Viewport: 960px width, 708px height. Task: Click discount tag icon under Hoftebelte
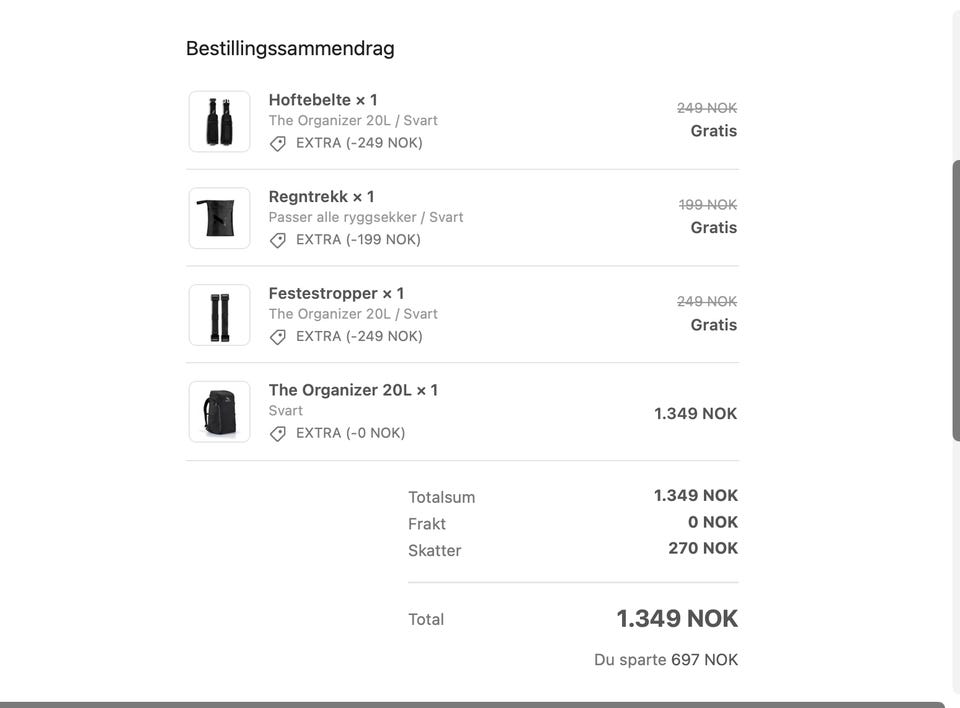click(278, 143)
